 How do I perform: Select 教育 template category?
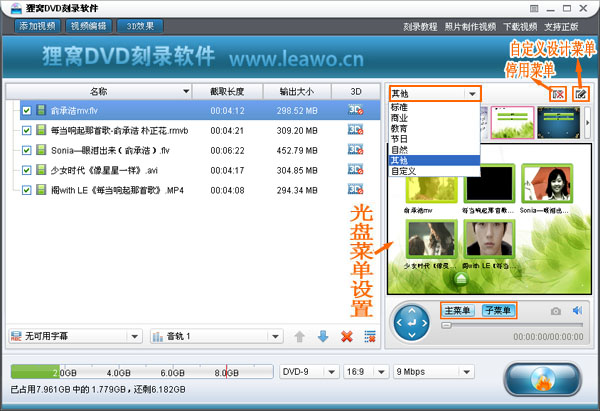coord(435,129)
